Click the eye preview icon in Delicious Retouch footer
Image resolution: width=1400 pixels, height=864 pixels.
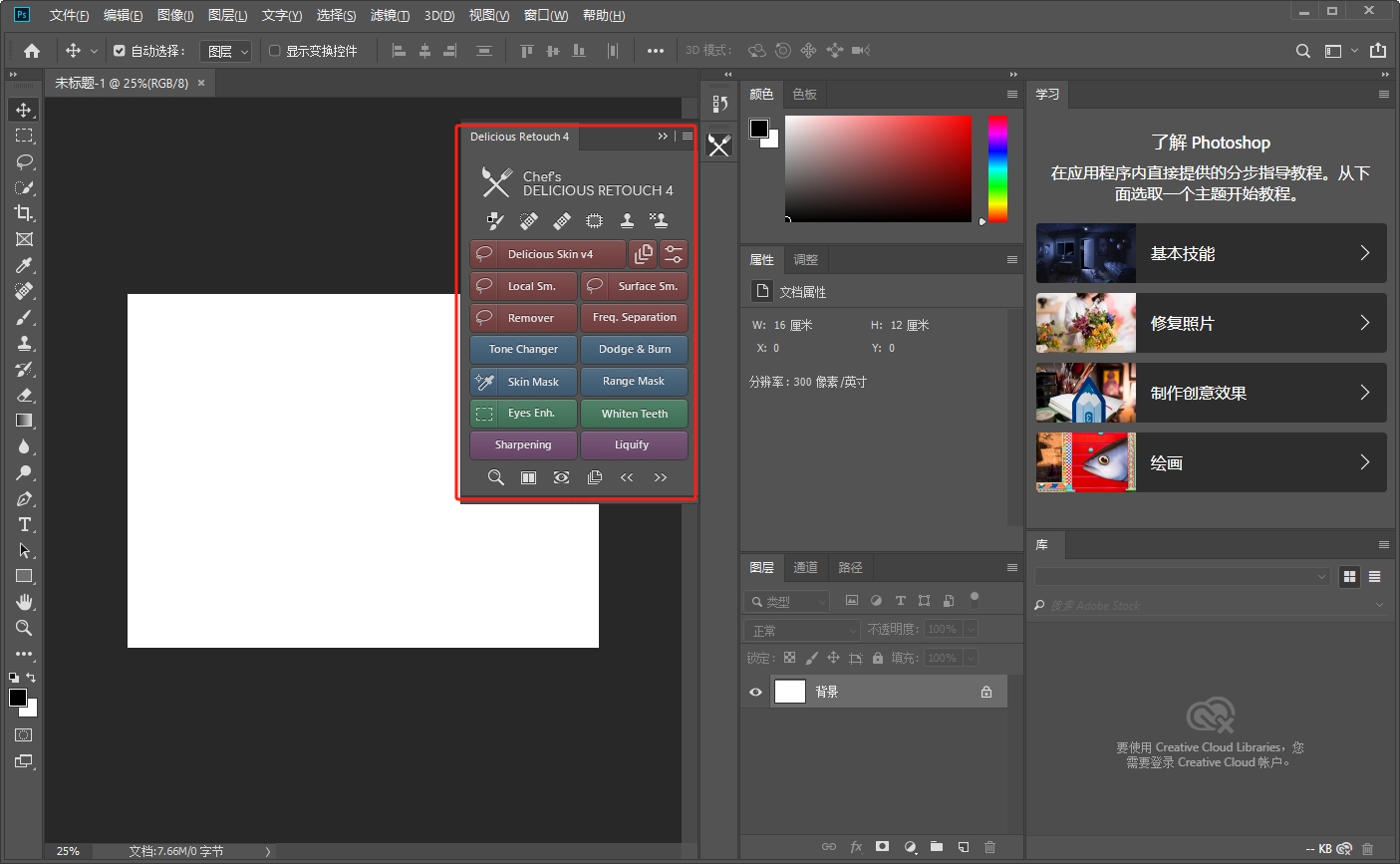coord(561,477)
